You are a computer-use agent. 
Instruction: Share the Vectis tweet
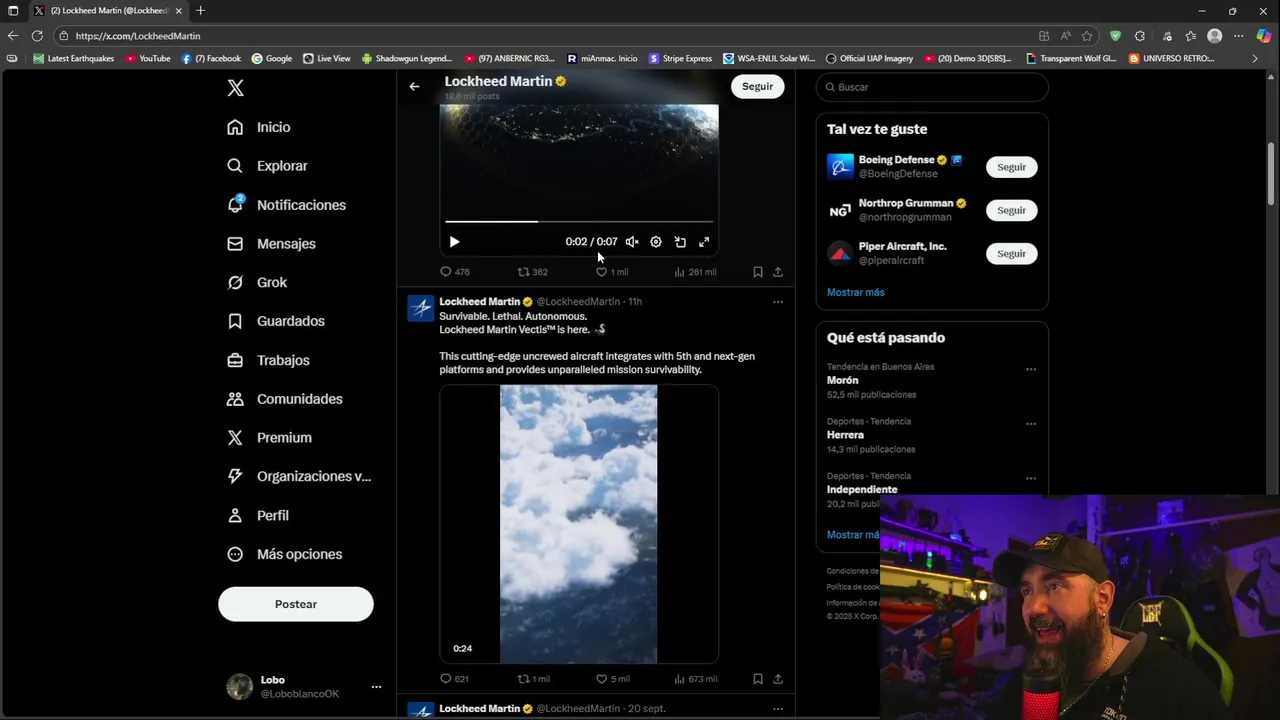(x=778, y=679)
